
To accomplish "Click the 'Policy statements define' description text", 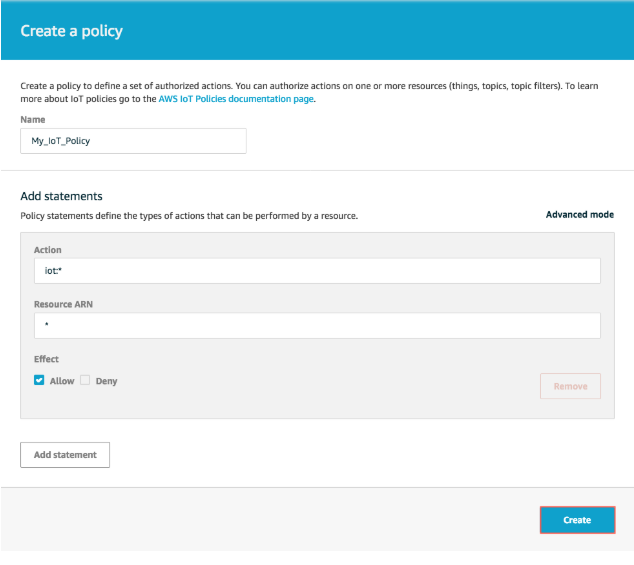I will coord(189,215).
